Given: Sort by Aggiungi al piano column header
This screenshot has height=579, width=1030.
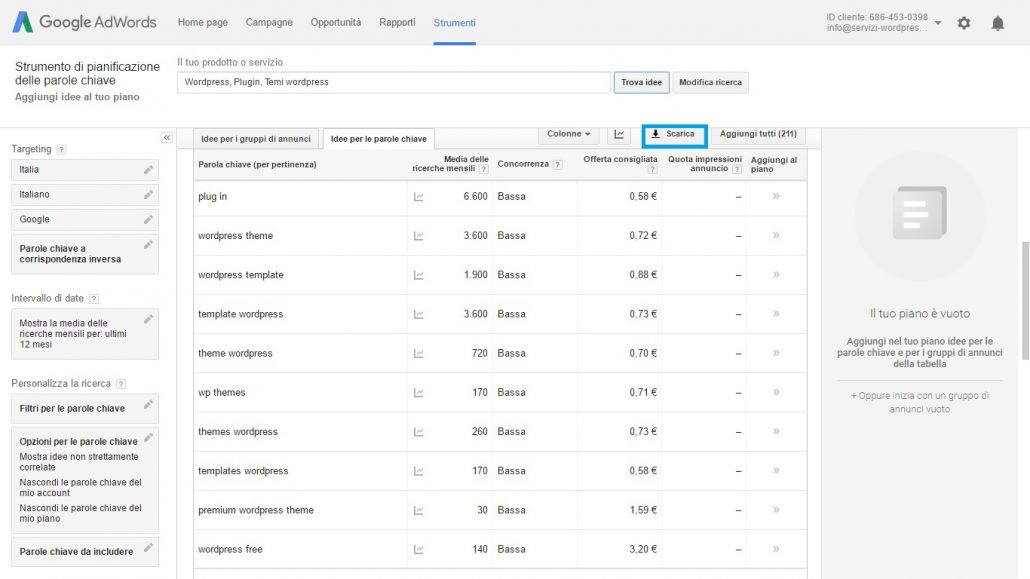Looking at the screenshot, I should coord(774,164).
